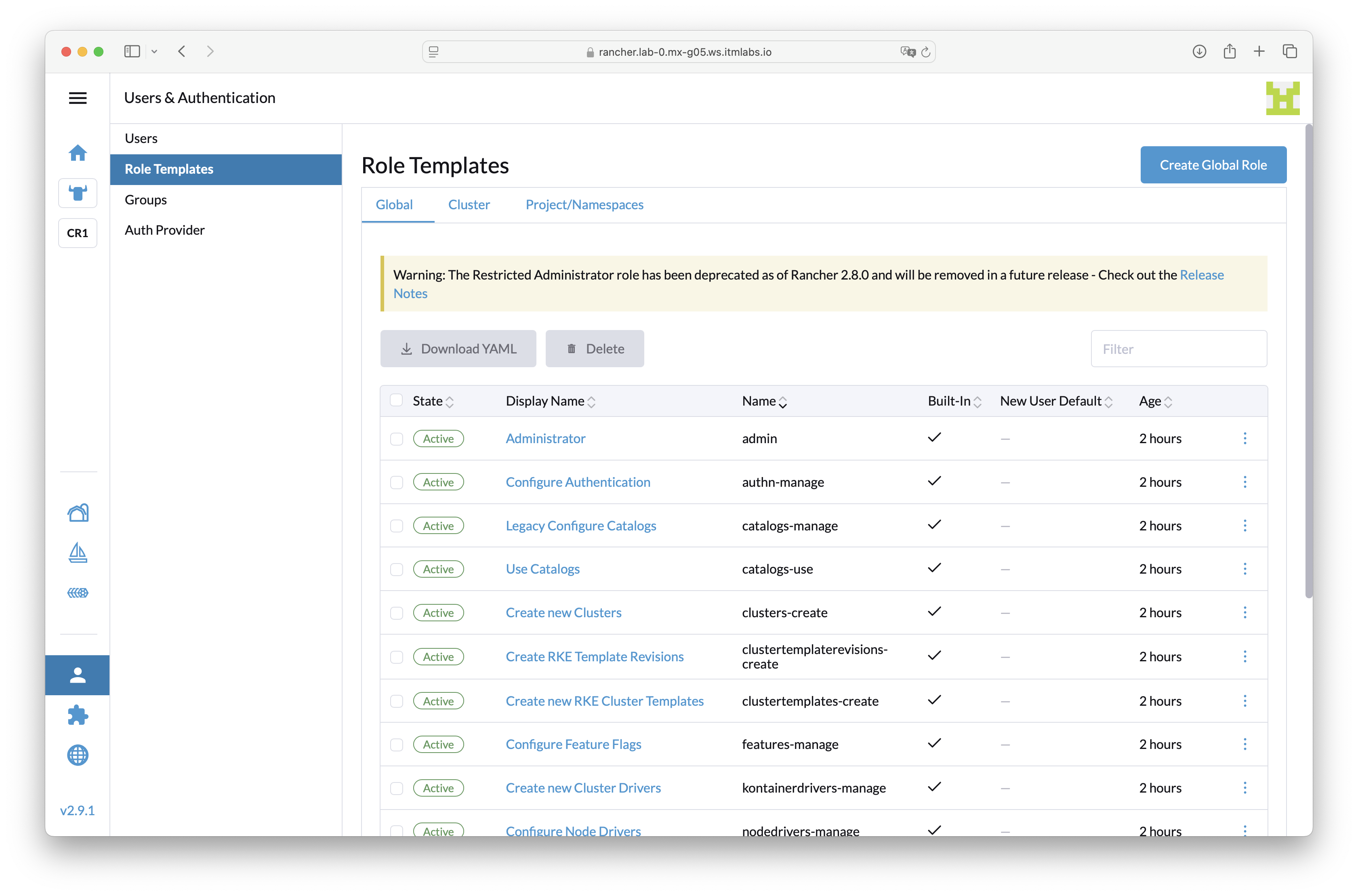Viewport: 1358px width, 896px height.
Task: Open Extensions via the puzzle piece icon
Action: (x=78, y=715)
